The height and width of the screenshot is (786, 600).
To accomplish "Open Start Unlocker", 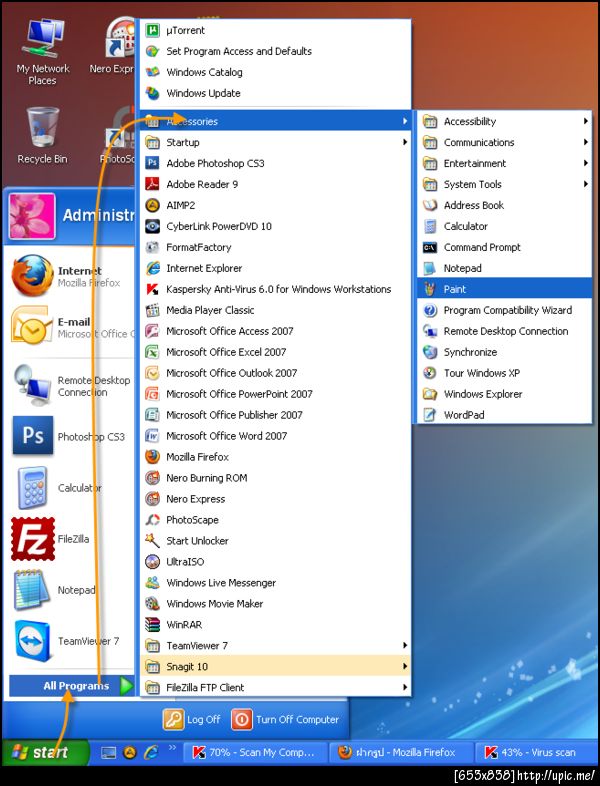I will click(275, 541).
